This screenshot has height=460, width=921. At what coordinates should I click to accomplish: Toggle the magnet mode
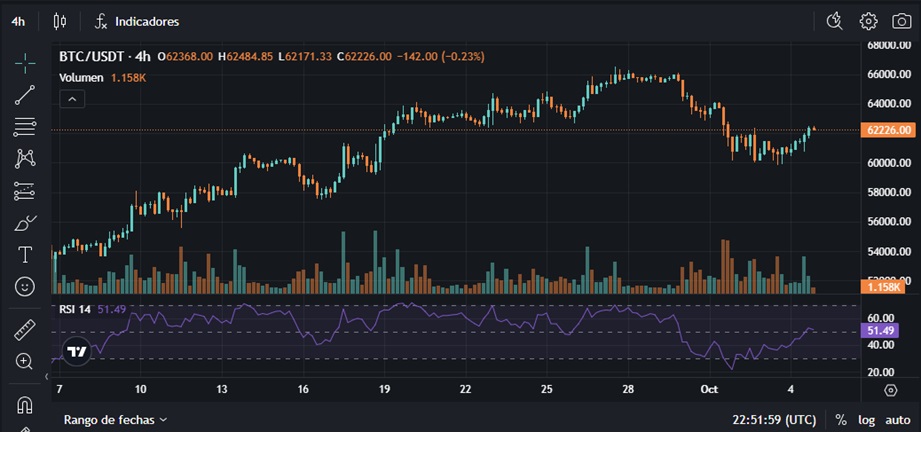25,405
